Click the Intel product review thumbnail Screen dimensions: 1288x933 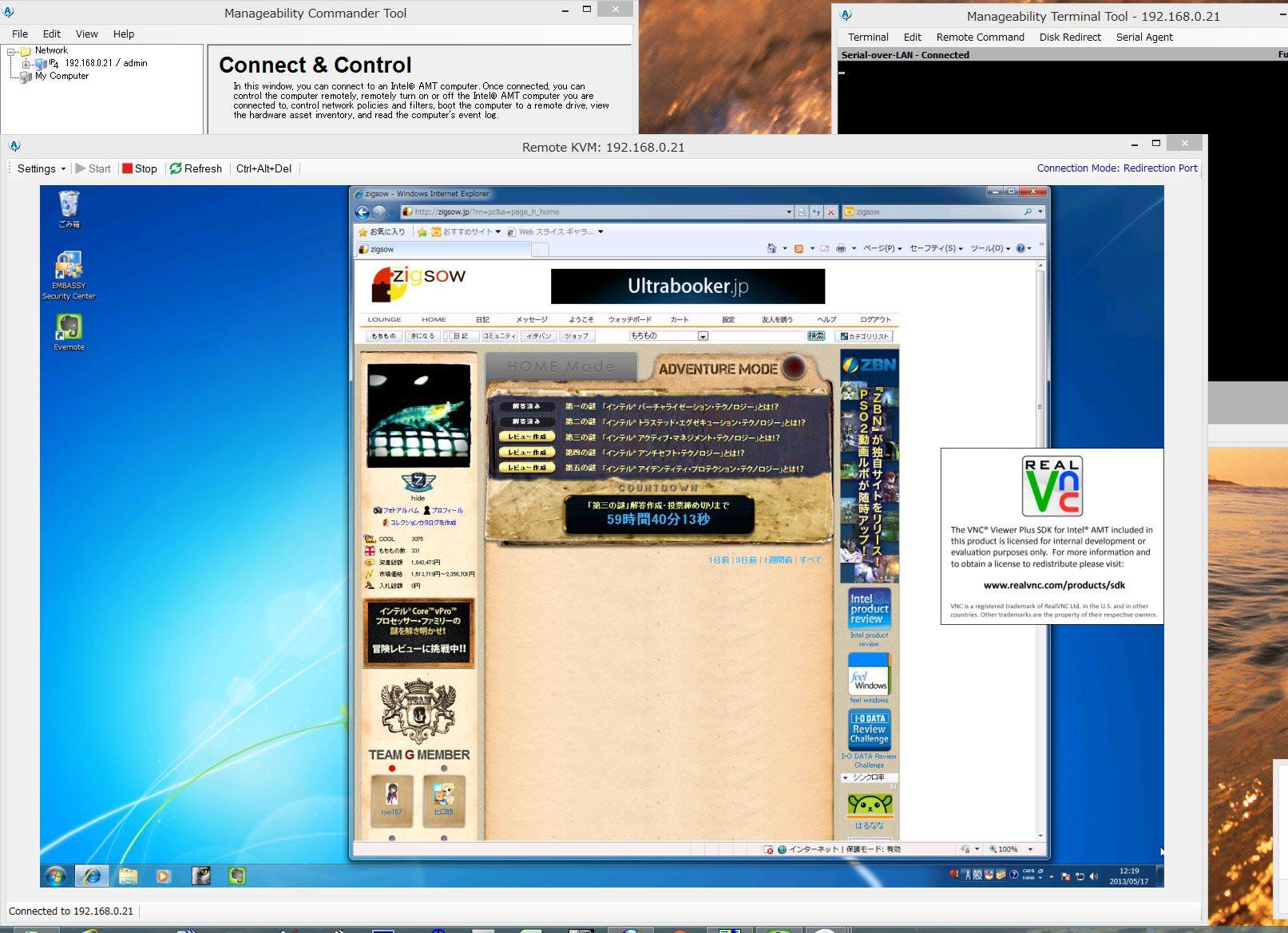pos(869,610)
